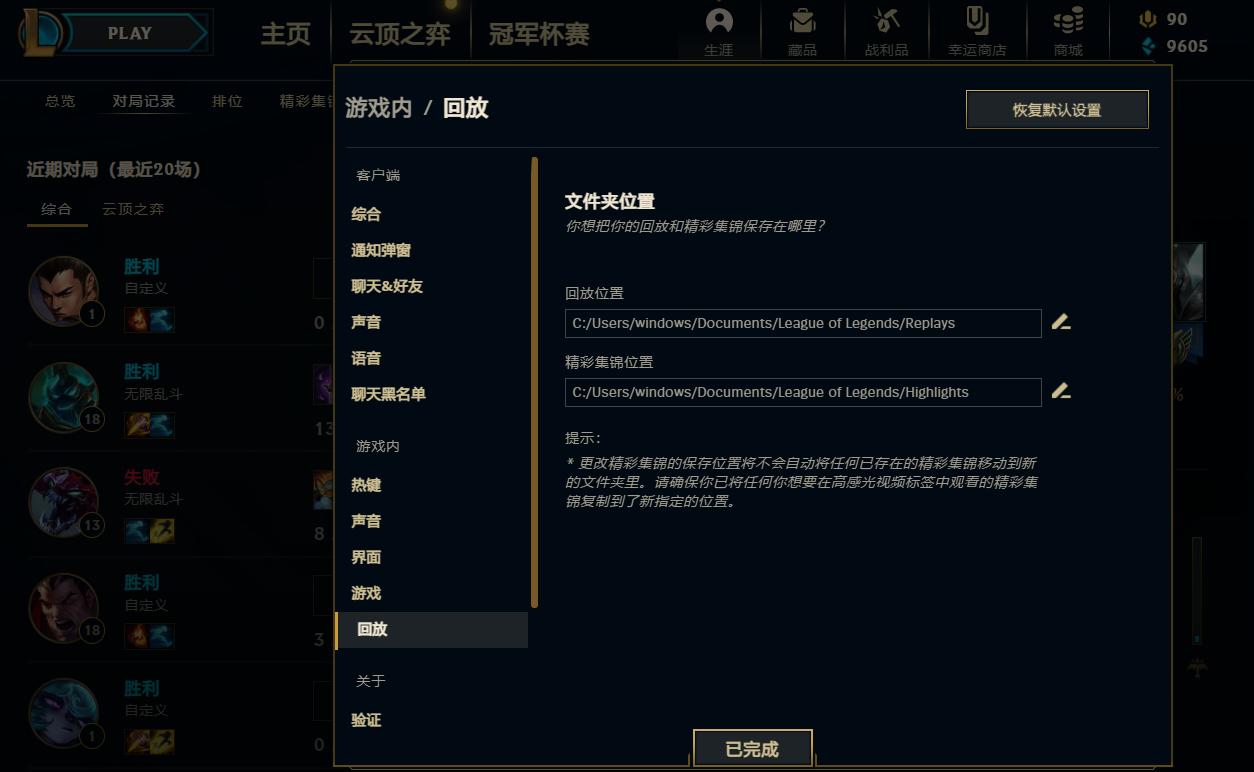Edit the 回放位置 folder path pencil icon

click(1061, 323)
